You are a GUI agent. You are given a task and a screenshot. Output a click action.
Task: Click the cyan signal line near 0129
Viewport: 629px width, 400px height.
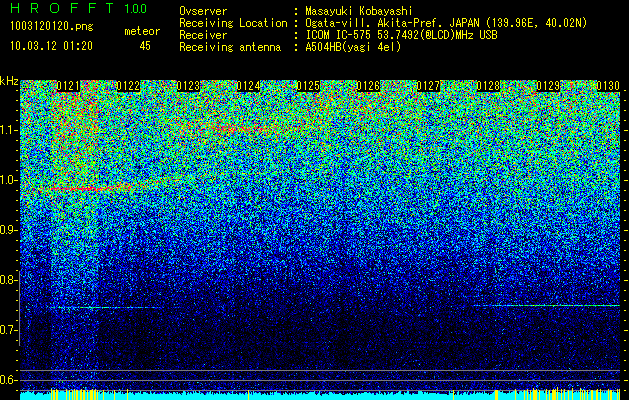(546, 306)
